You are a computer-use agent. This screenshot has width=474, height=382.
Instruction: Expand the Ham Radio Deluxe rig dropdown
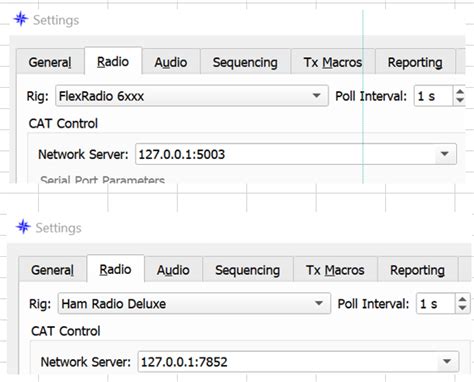pos(319,303)
